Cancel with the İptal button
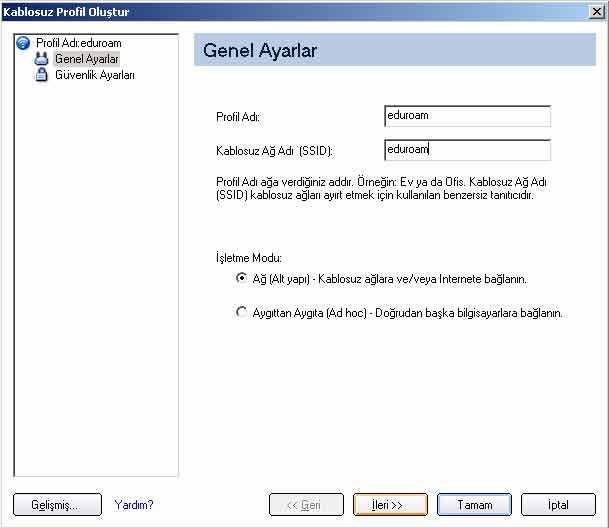 click(558, 505)
